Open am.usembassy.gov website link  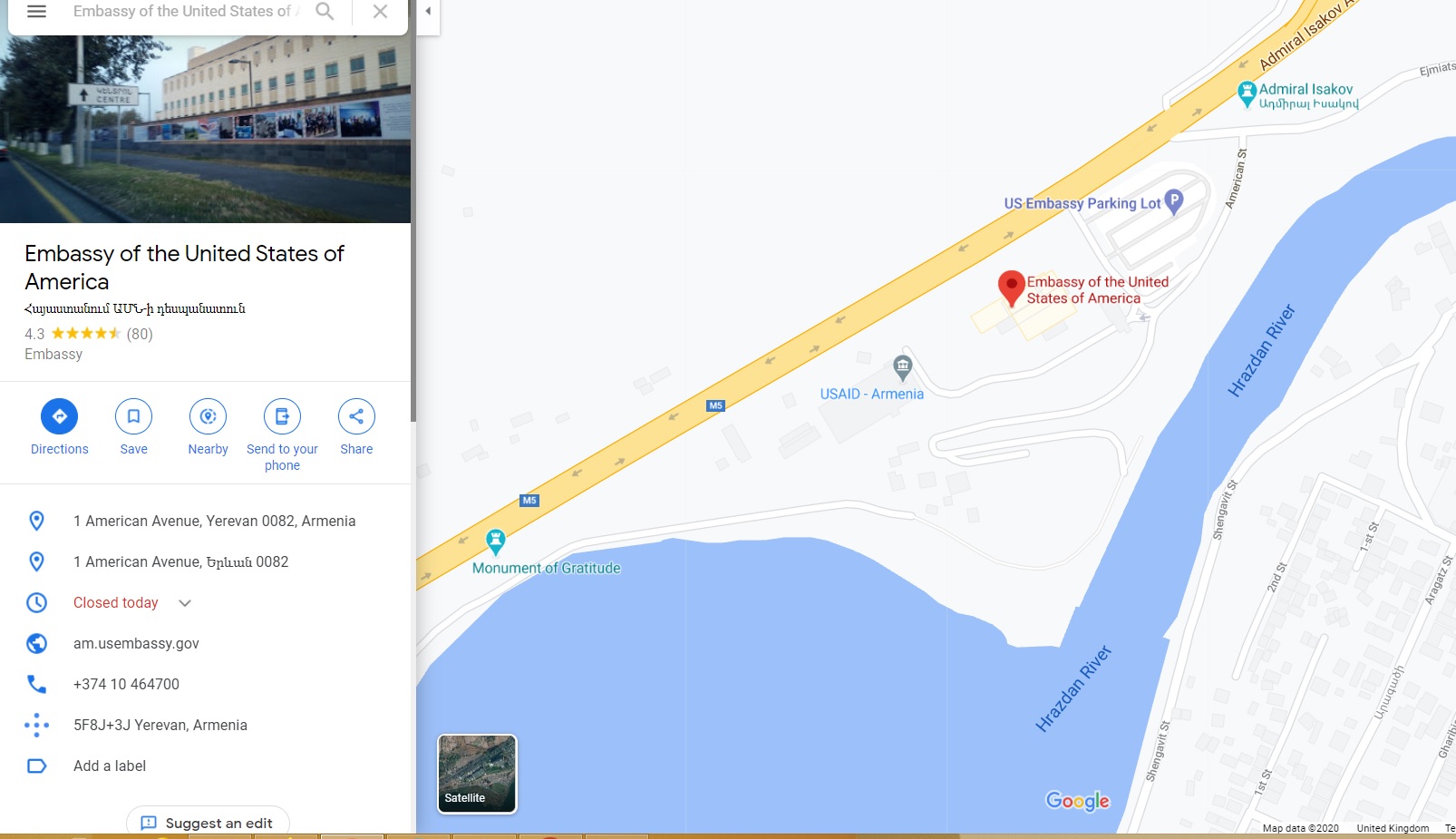[x=136, y=643]
